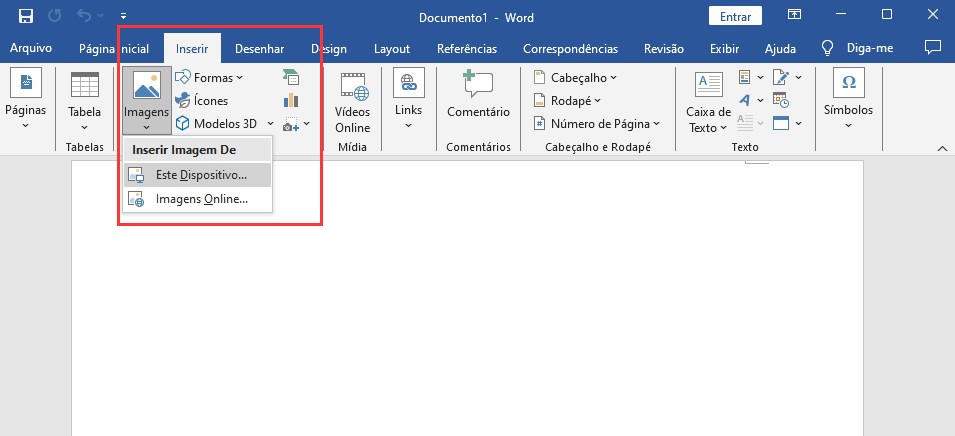Click the Redo icon in quick access toolbar
Viewport: 955px width, 436px height.
(55, 15)
